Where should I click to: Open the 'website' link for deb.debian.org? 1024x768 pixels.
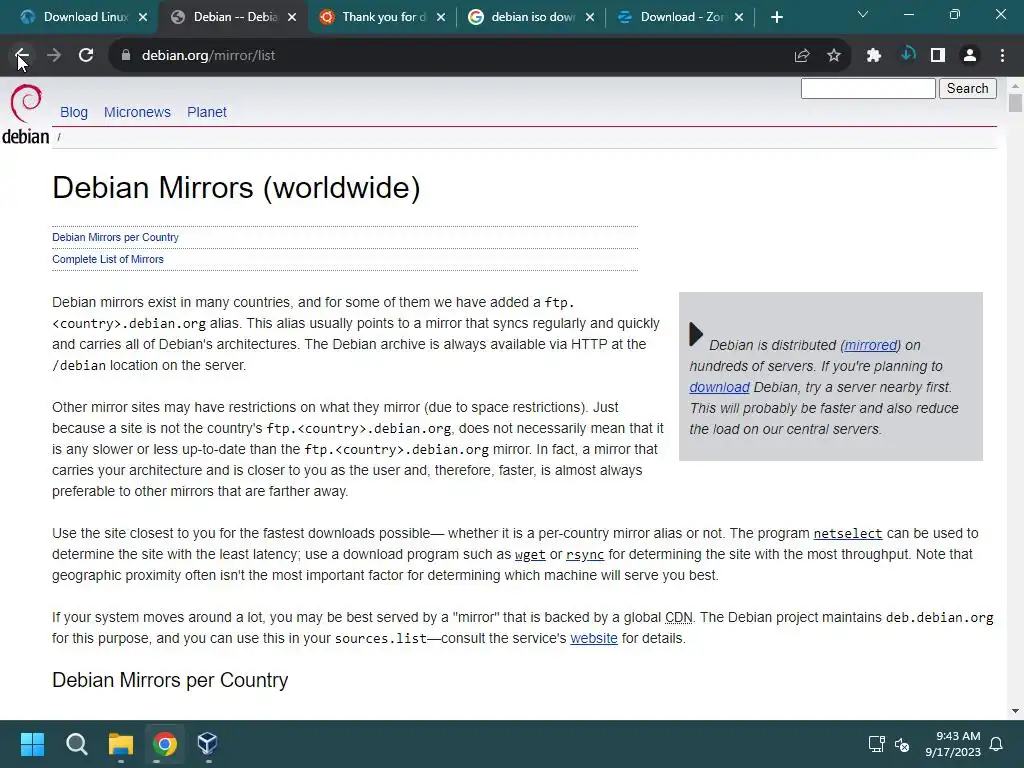[x=594, y=638]
